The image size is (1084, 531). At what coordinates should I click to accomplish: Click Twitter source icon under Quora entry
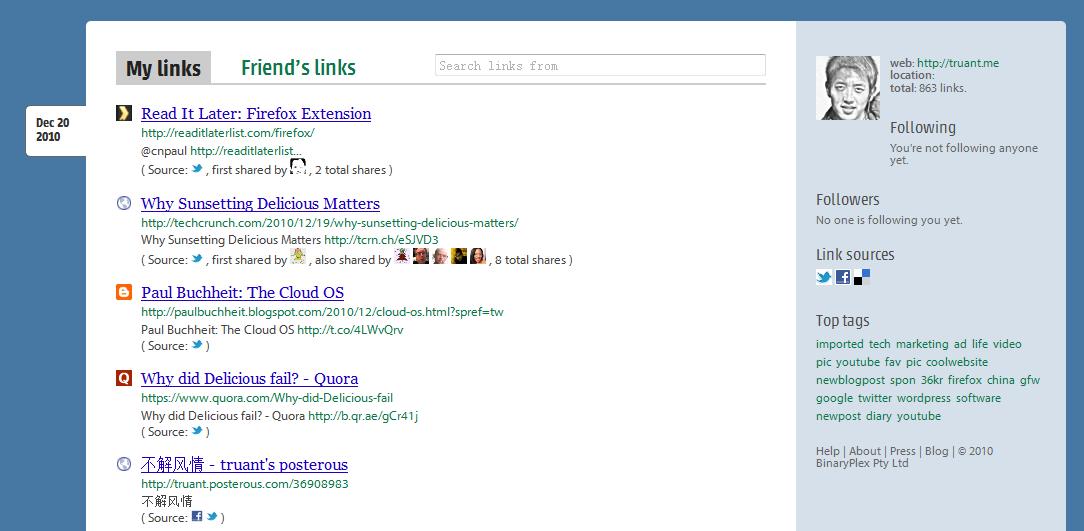click(x=197, y=430)
